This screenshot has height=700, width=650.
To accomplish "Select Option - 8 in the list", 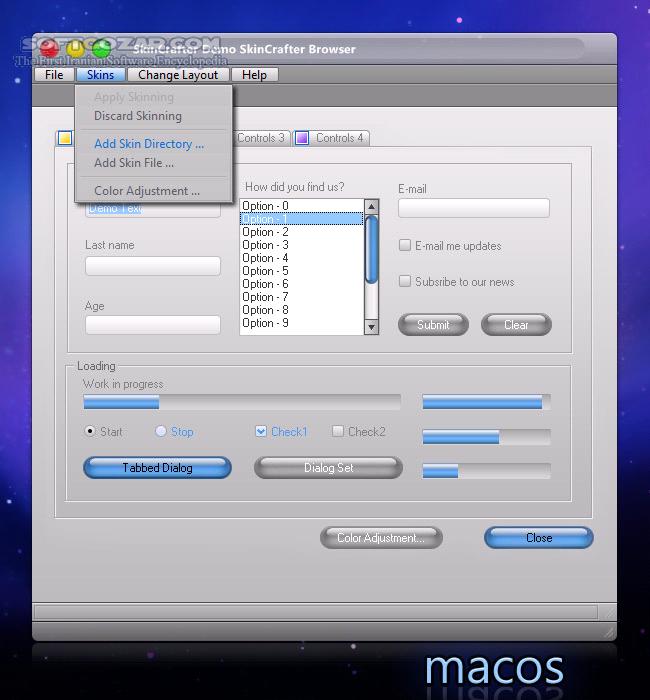I will point(302,309).
